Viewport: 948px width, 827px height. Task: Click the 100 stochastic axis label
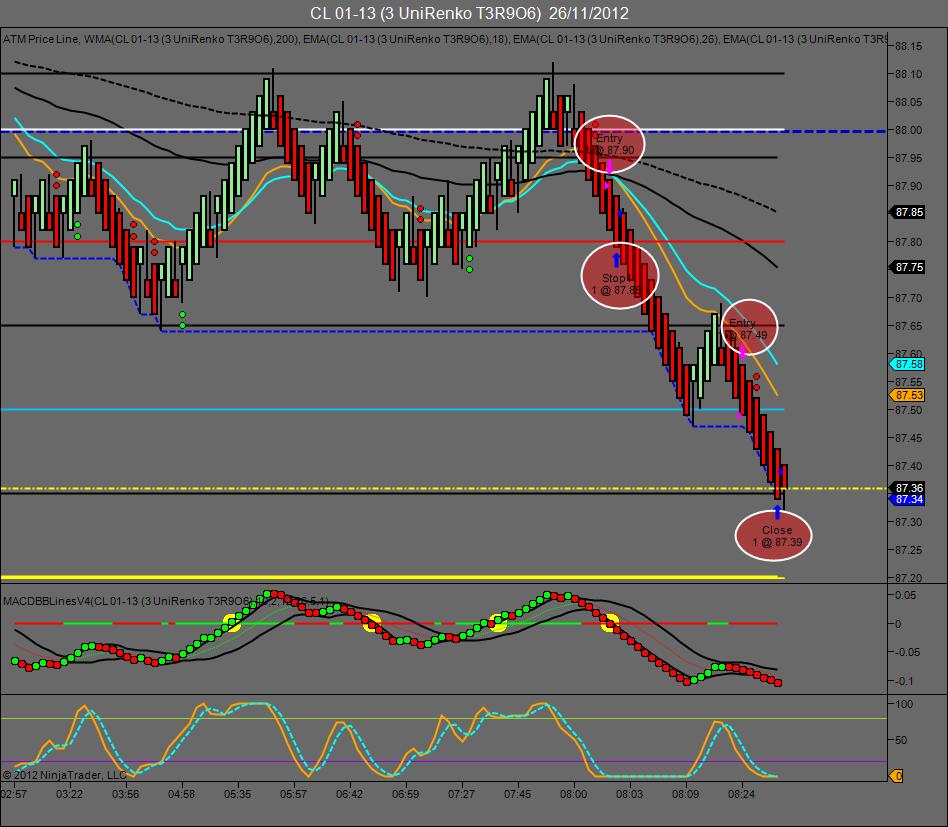pyautogui.click(x=904, y=704)
